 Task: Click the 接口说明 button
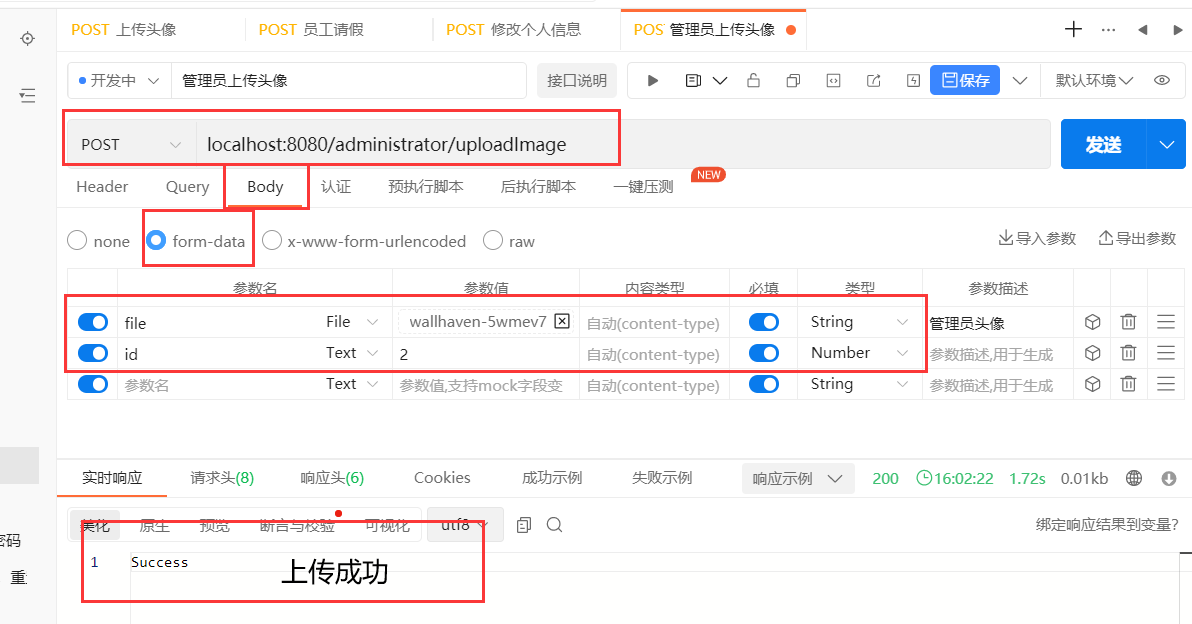577,80
